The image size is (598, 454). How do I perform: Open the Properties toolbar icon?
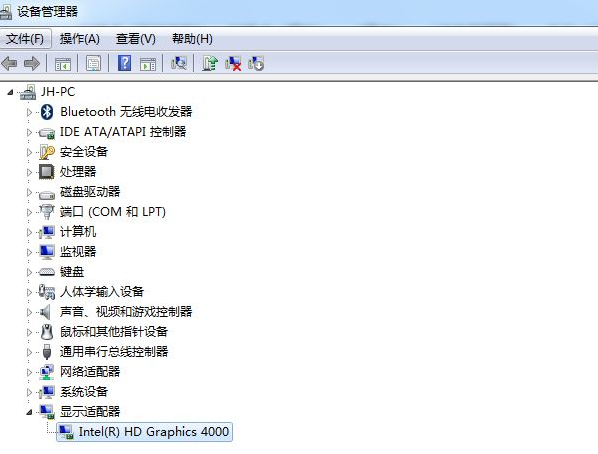(94, 63)
